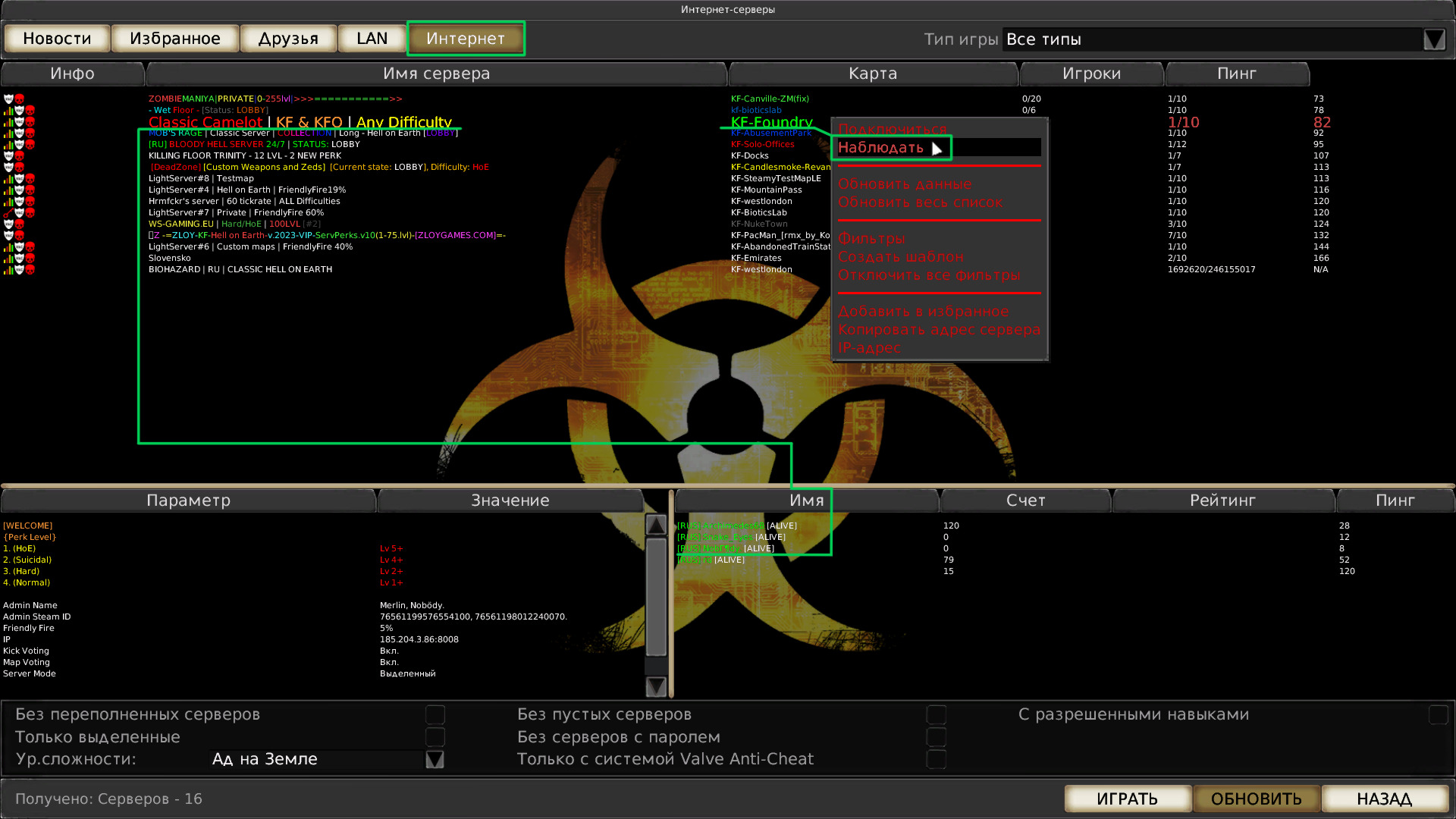Click the red skull icon on BIOHAZARD row
This screenshot has width=1456, height=819.
coord(30,270)
